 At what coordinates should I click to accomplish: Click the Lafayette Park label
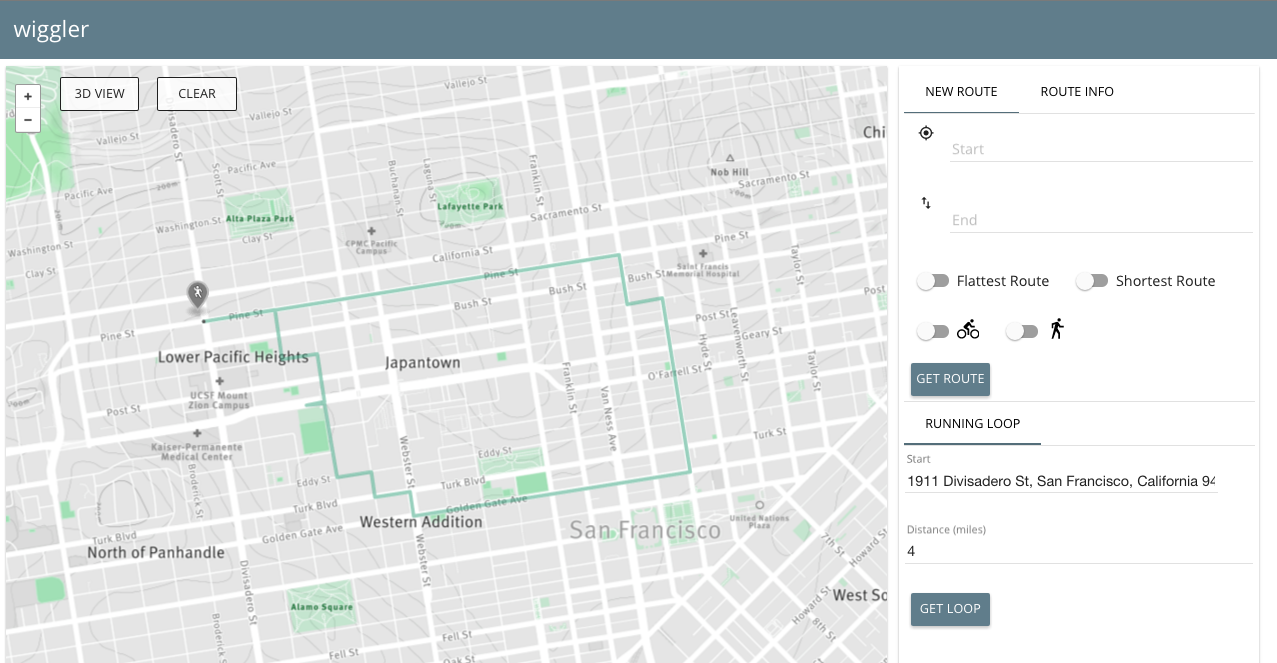(470, 207)
